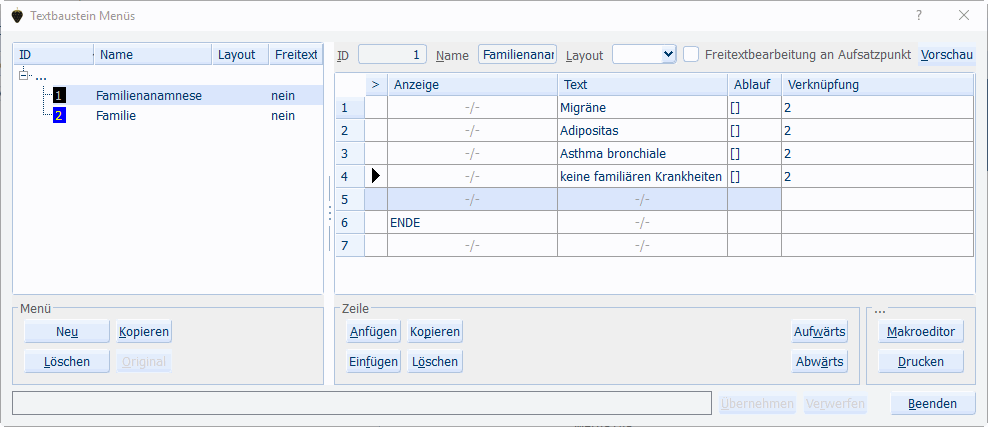The width and height of the screenshot is (988, 427).
Task: Collapse the root tree node
Action: tap(25, 76)
